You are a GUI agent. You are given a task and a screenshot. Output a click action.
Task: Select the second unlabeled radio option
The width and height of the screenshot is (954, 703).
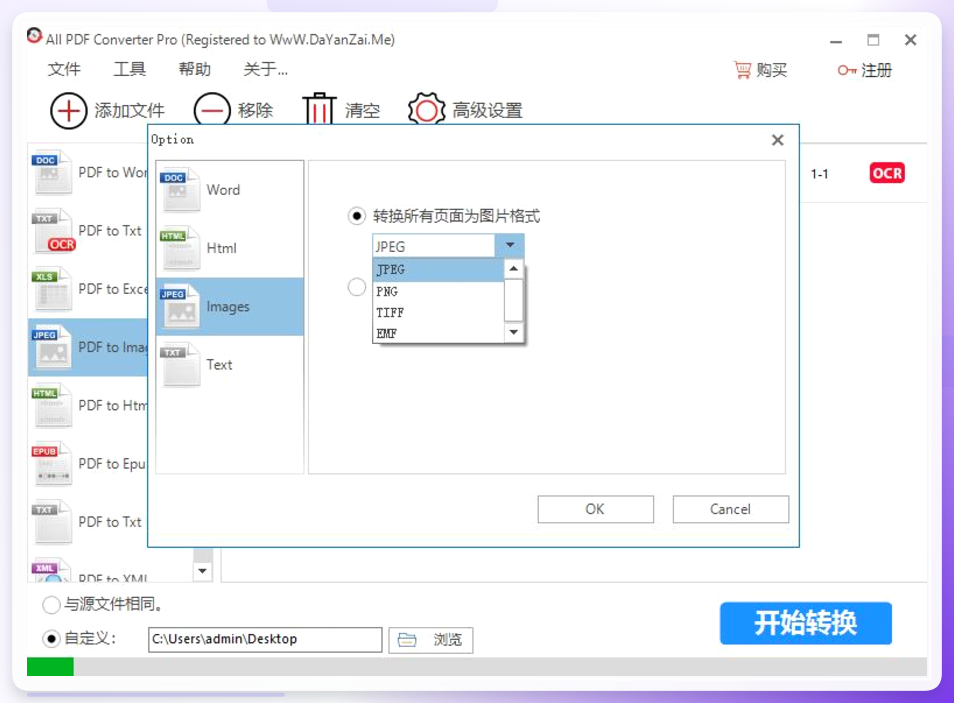[x=357, y=287]
